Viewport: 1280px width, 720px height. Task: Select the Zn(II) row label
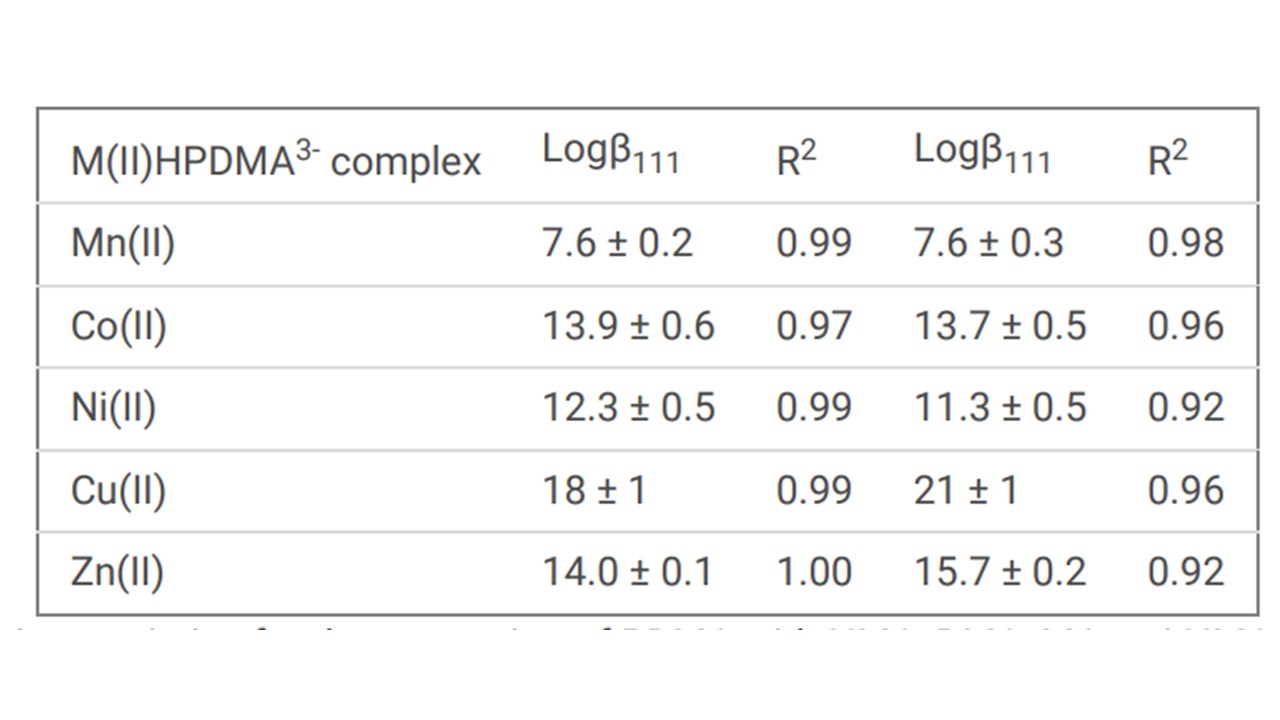pos(117,572)
